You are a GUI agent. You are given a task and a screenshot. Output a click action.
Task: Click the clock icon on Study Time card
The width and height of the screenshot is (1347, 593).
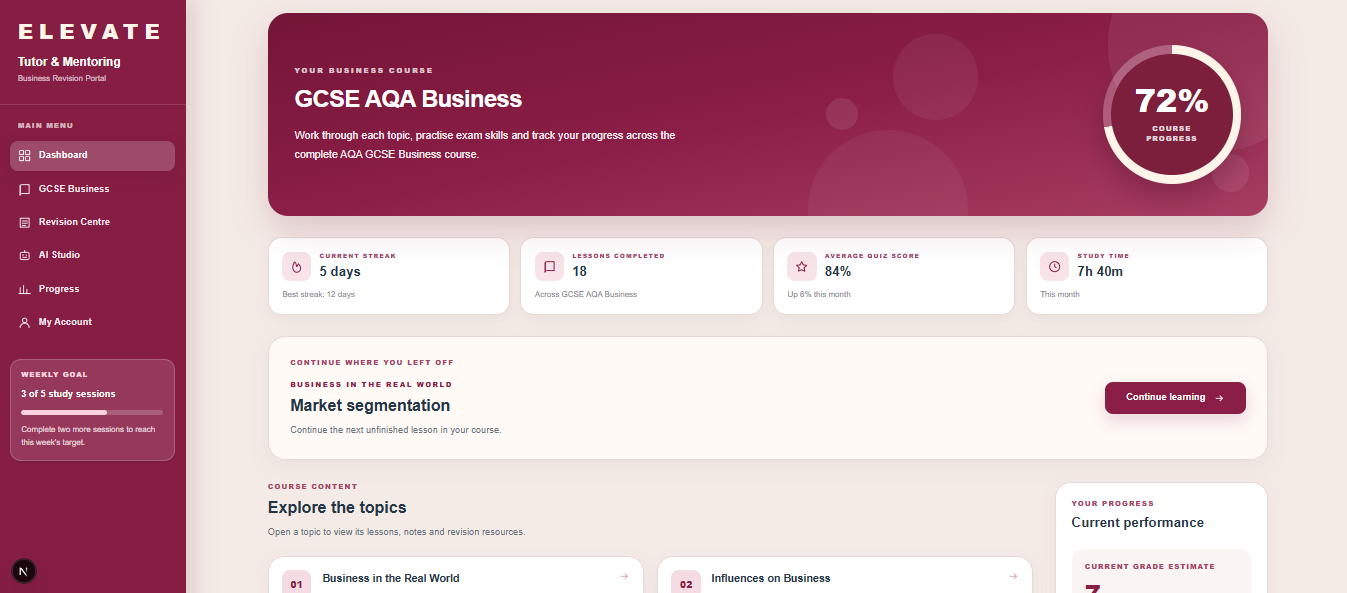click(x=1054, y=266)
